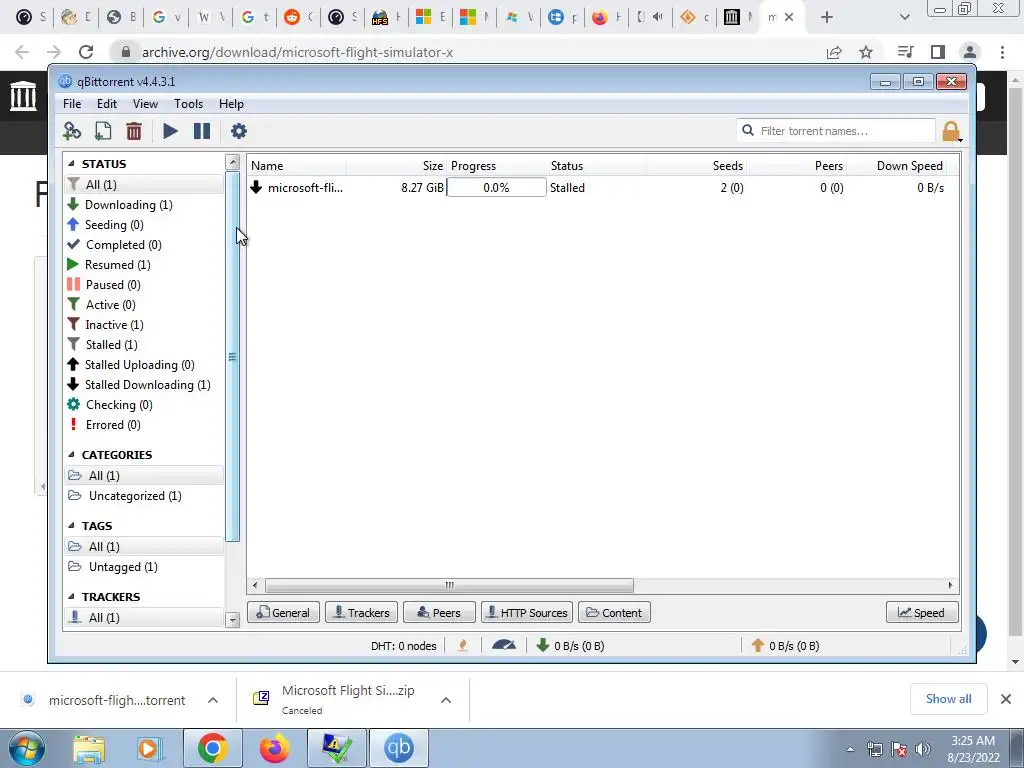The height and width of the screenshot is (768, 1024).
Task: Open Chrome tab search dropdown arrow
Action: pyautogui.click(x=904, y=17)
